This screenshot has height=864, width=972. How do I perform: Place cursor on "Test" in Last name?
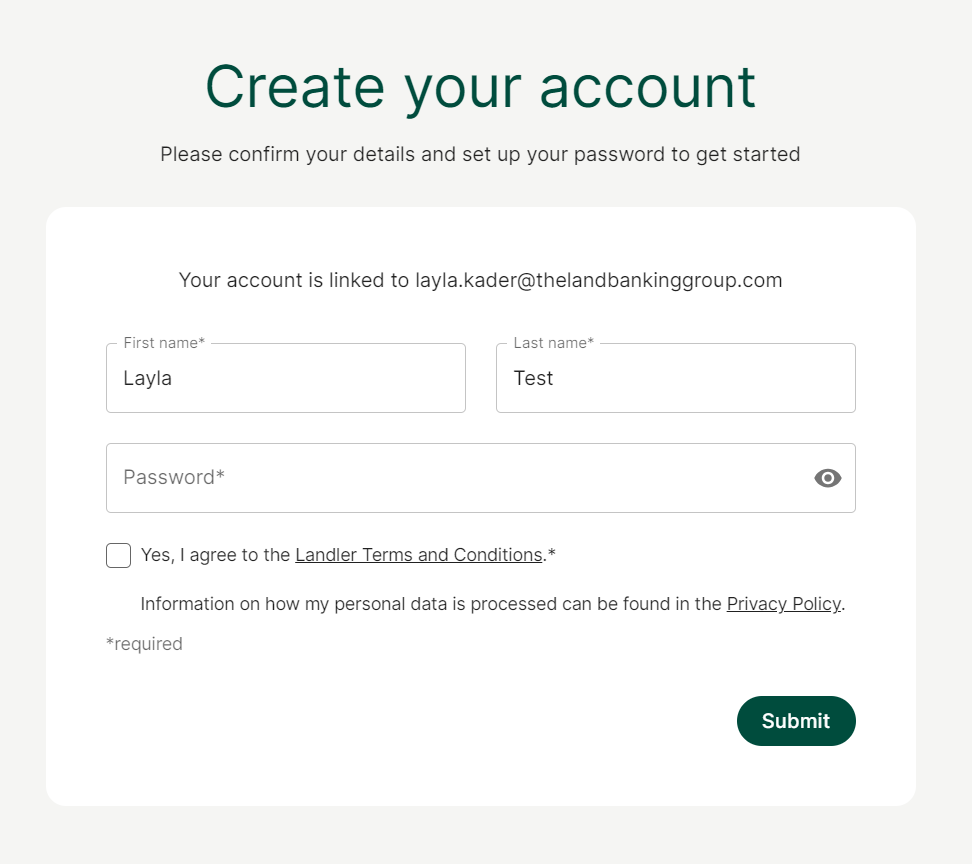click(533, 378)
